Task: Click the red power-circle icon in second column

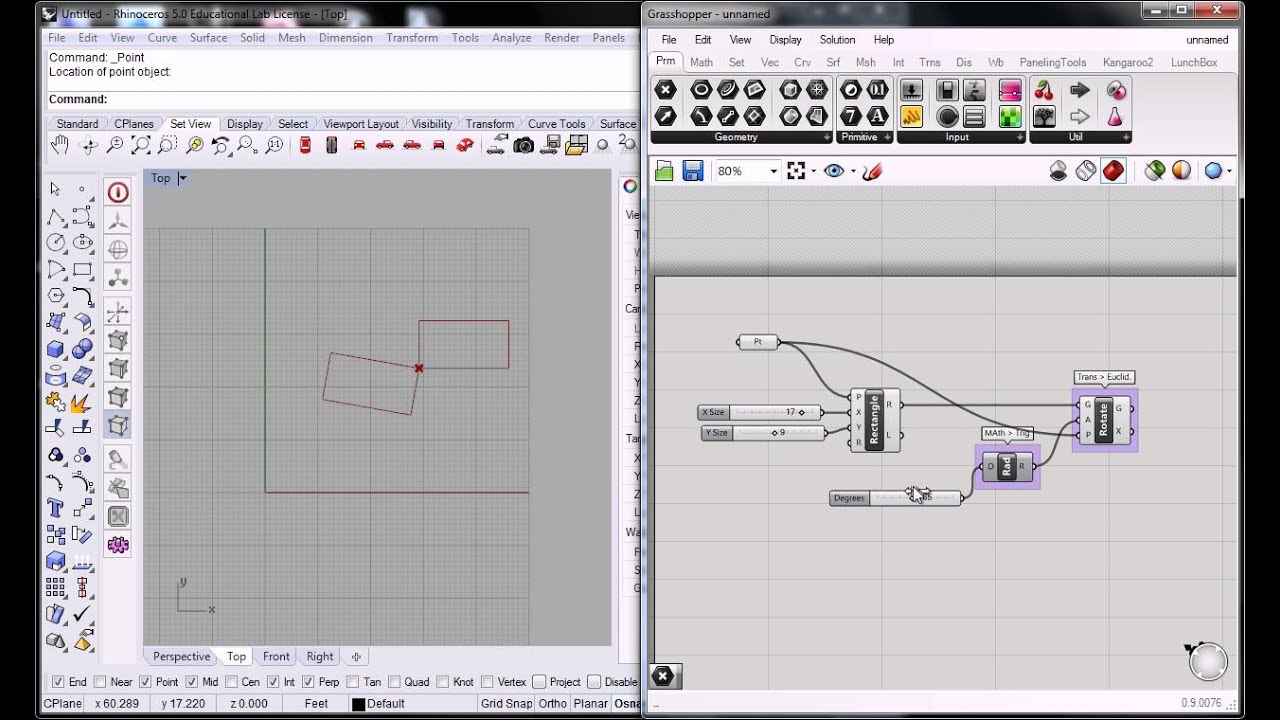Action: [x=118, y=193]
